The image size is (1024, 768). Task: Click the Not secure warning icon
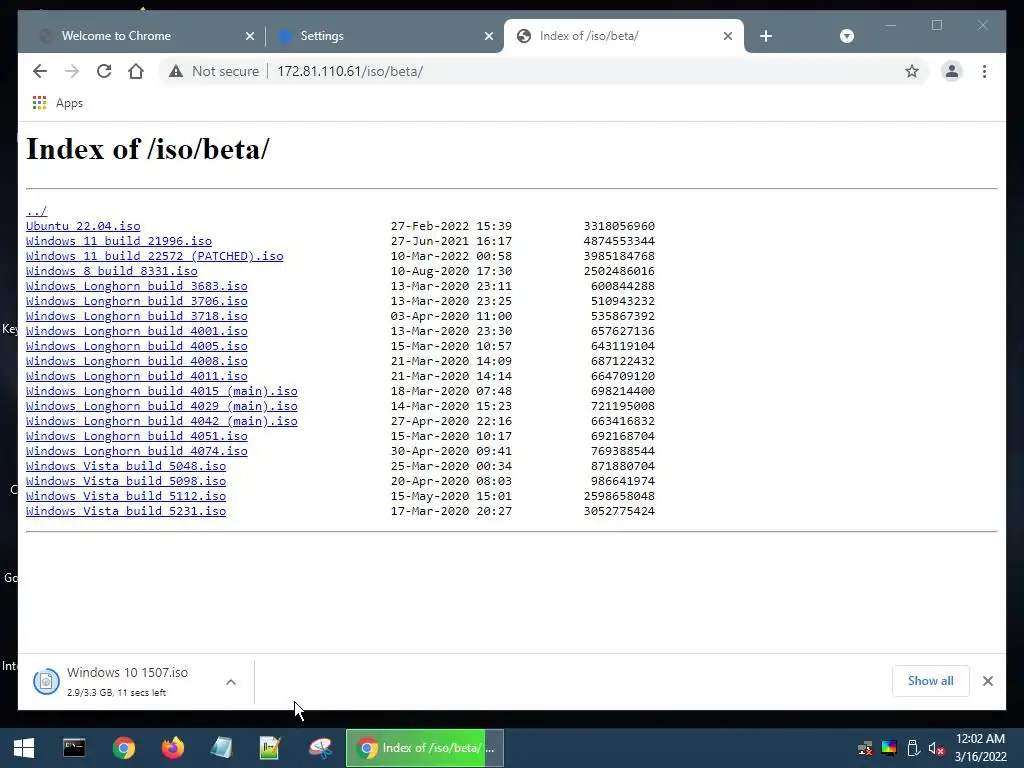176,71
